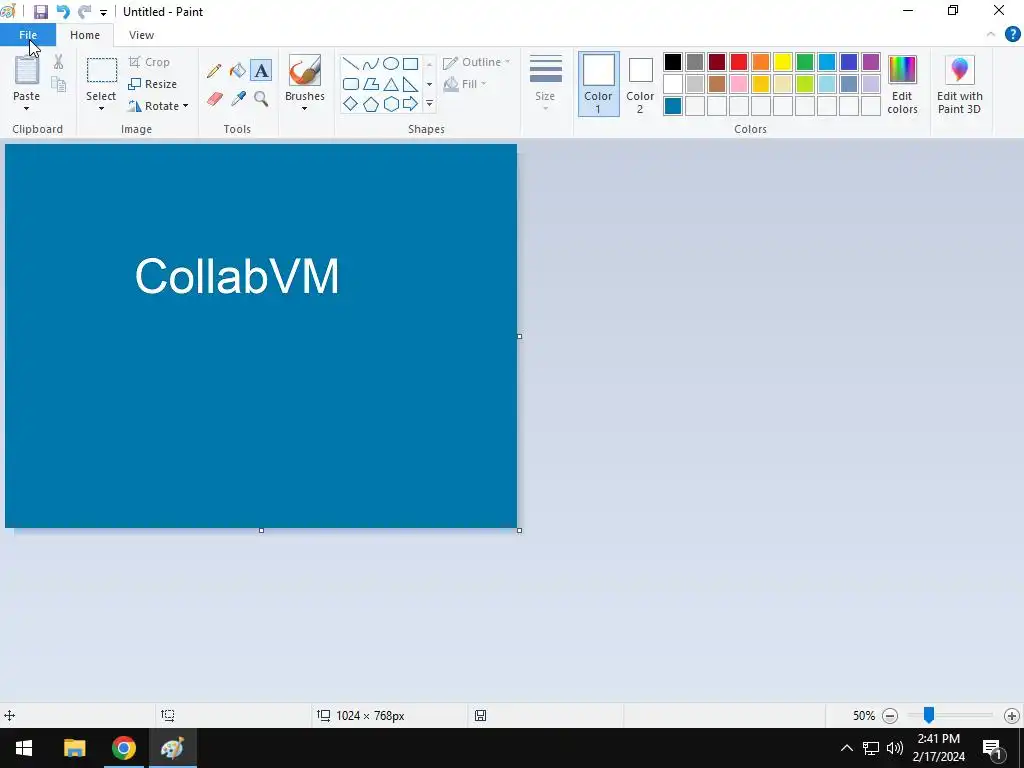This screenshot has height=768, width=1024.
Task: Choose the Polygon shape
Action: [x=371, y=84]
